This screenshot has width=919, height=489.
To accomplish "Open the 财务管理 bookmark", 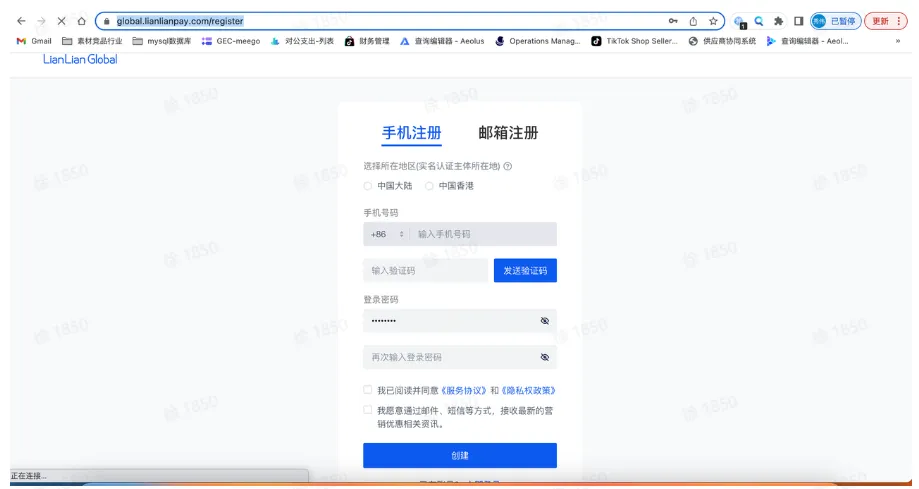I will 367,41.
